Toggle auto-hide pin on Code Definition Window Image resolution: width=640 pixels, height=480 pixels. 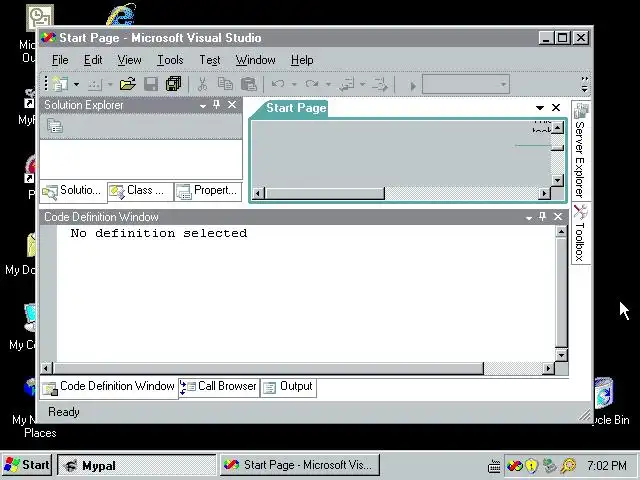click(542, 217)
